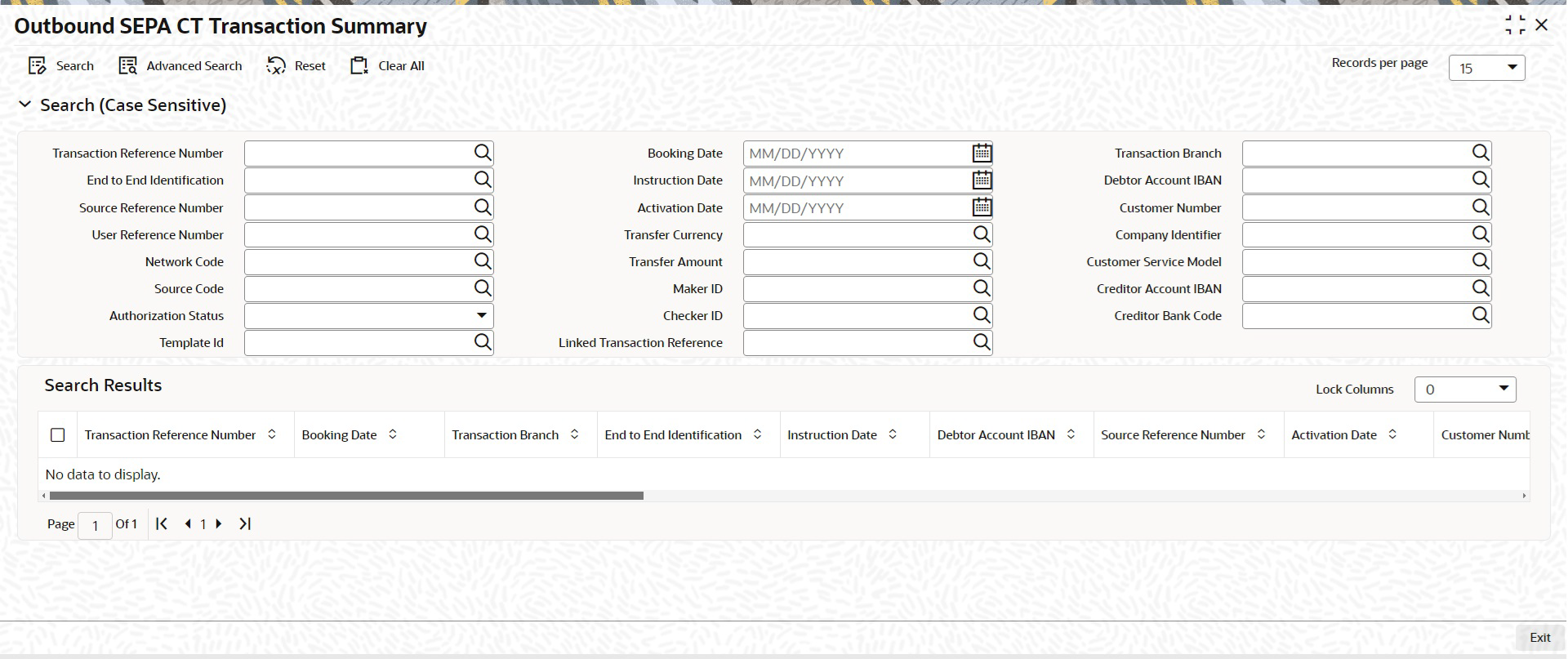Viewport: 1568px width, 659px height.
Task: Go to last page of results
Action: (x=245, y=523)
